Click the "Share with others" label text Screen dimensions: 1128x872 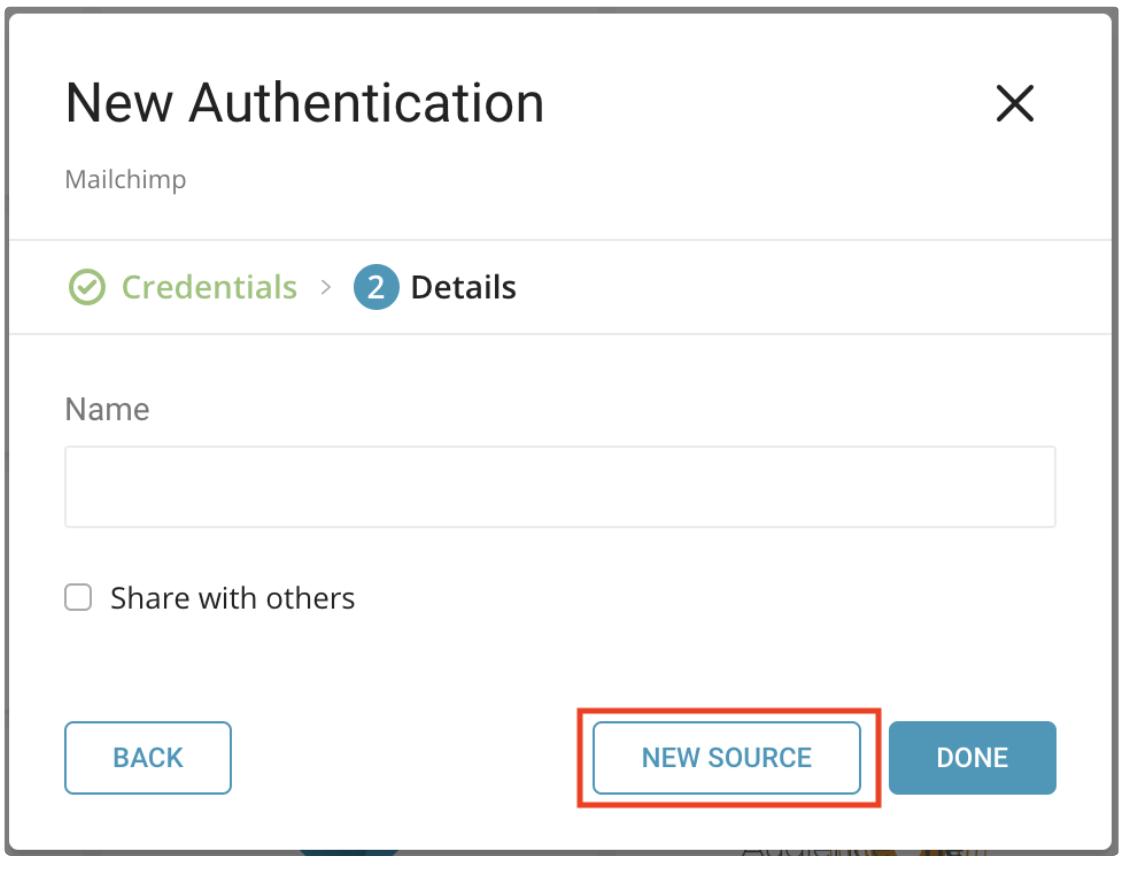(x=232, y=598)
